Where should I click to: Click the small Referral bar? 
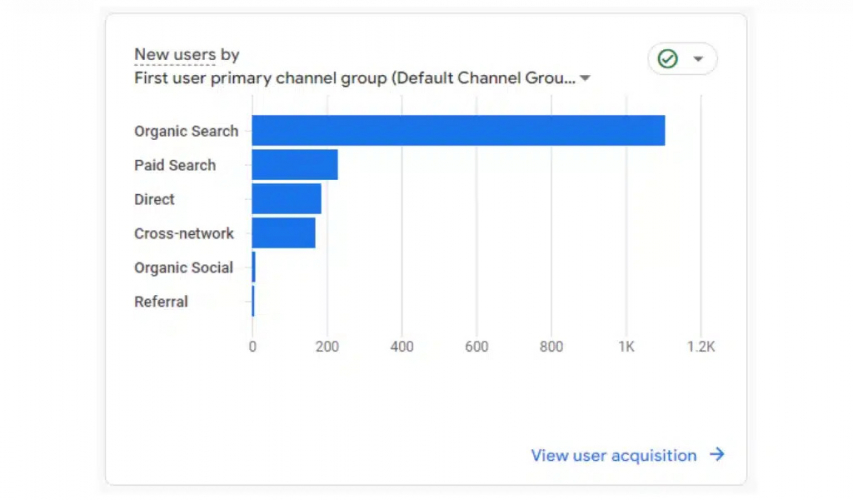pos(253,301)
